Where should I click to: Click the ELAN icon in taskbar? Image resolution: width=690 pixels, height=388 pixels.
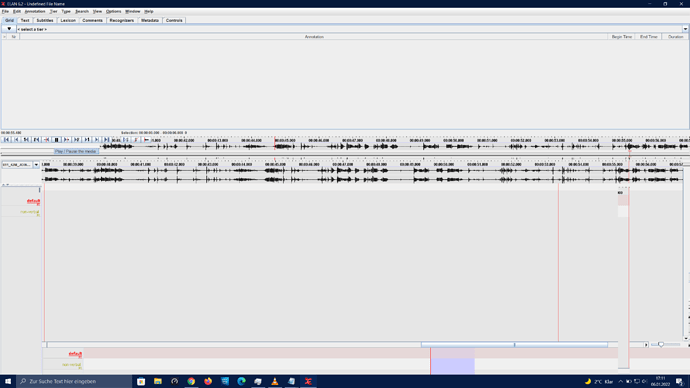(x=308, y=381)
